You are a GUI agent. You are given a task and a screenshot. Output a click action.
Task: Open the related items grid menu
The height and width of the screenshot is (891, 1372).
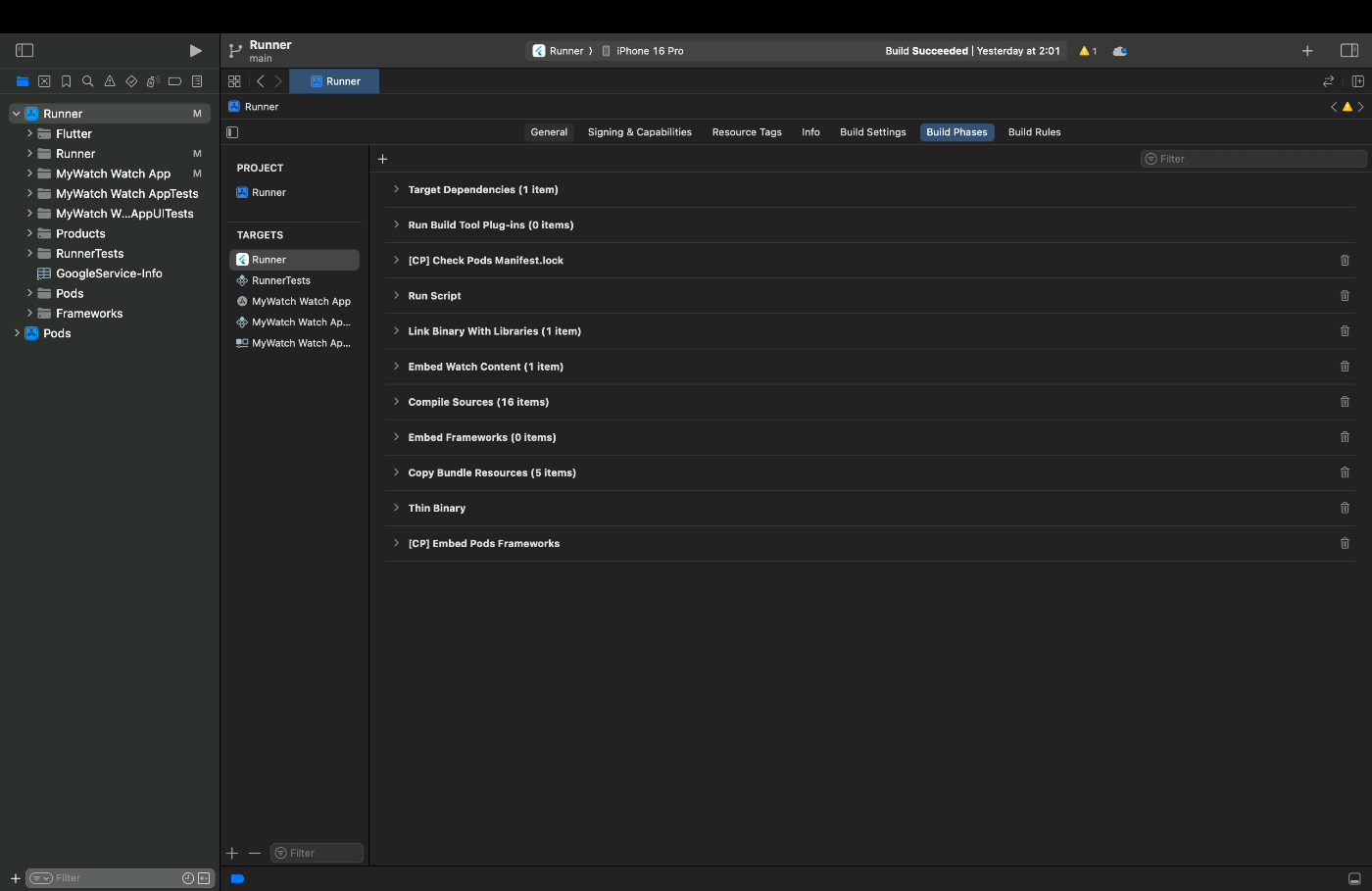pos(234,81)
